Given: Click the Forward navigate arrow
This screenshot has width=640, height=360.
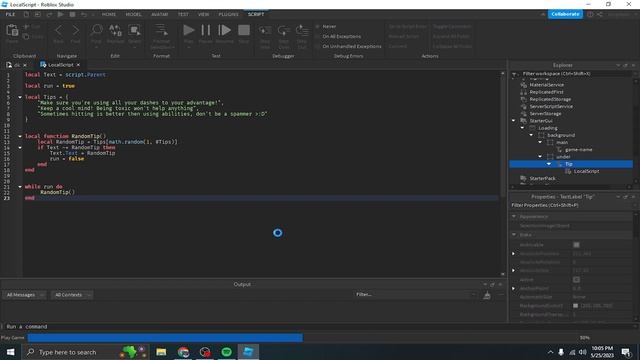Looking at the screenshot, I should 76,31.
